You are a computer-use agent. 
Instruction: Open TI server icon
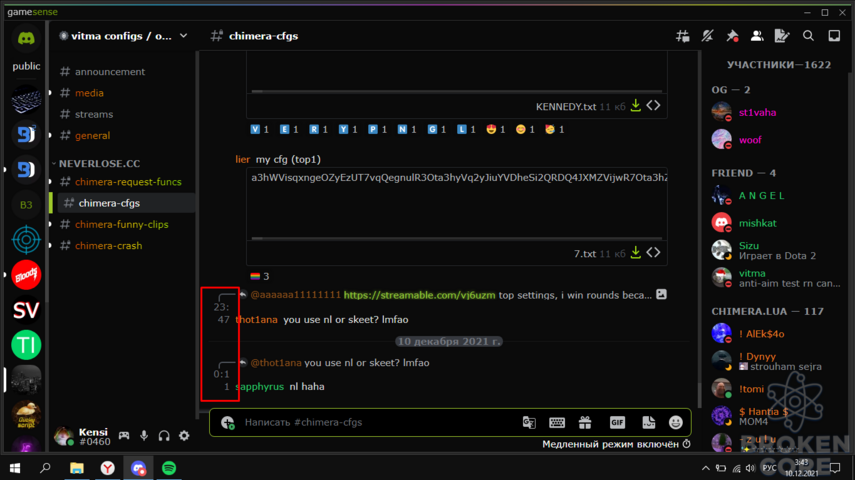[x=26, y=345]
